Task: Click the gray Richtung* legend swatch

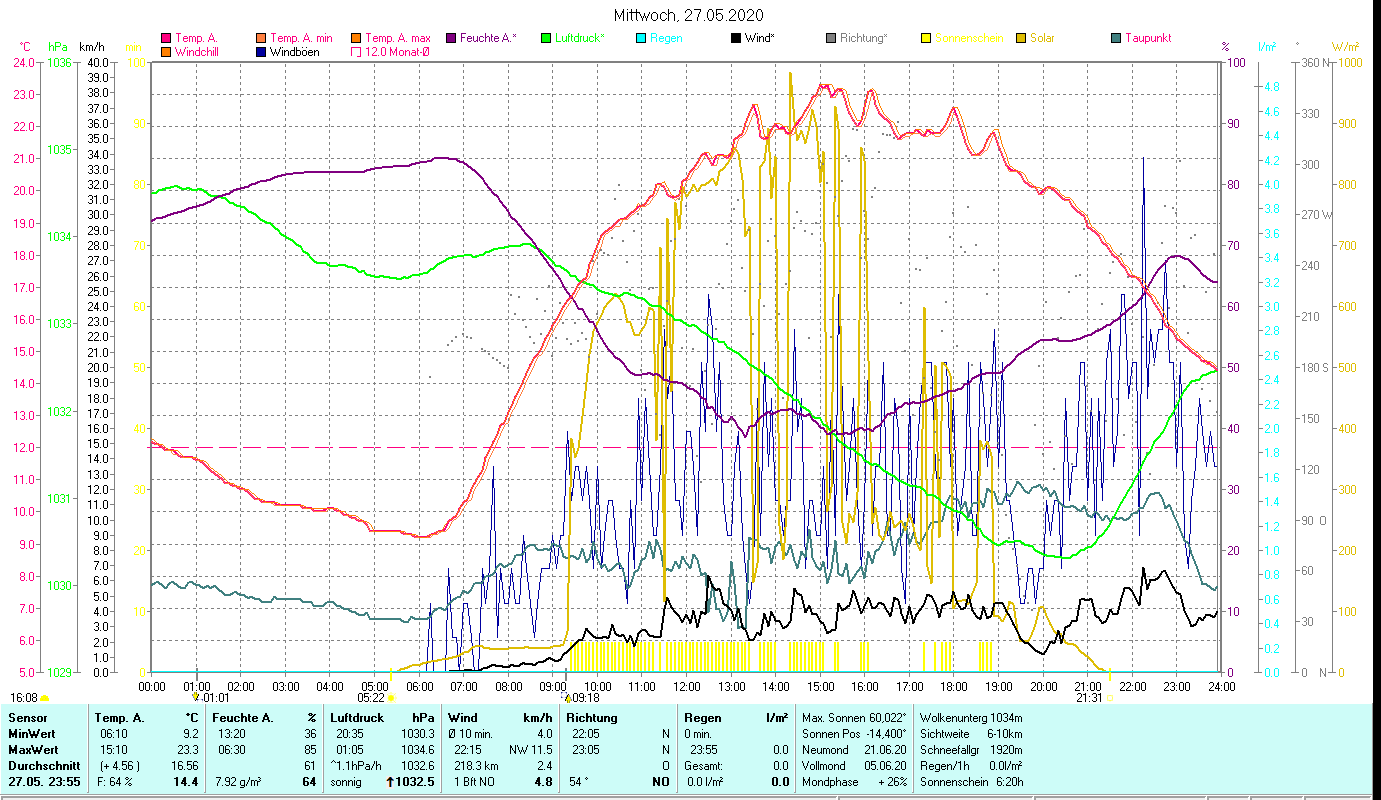Action: (x=830, y=38)
